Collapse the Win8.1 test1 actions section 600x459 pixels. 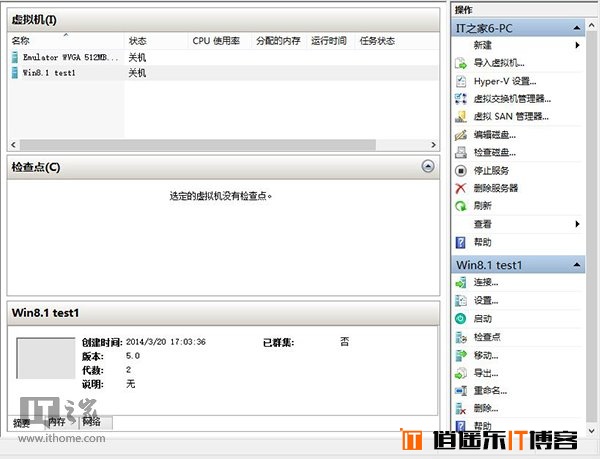click(577, 265)
